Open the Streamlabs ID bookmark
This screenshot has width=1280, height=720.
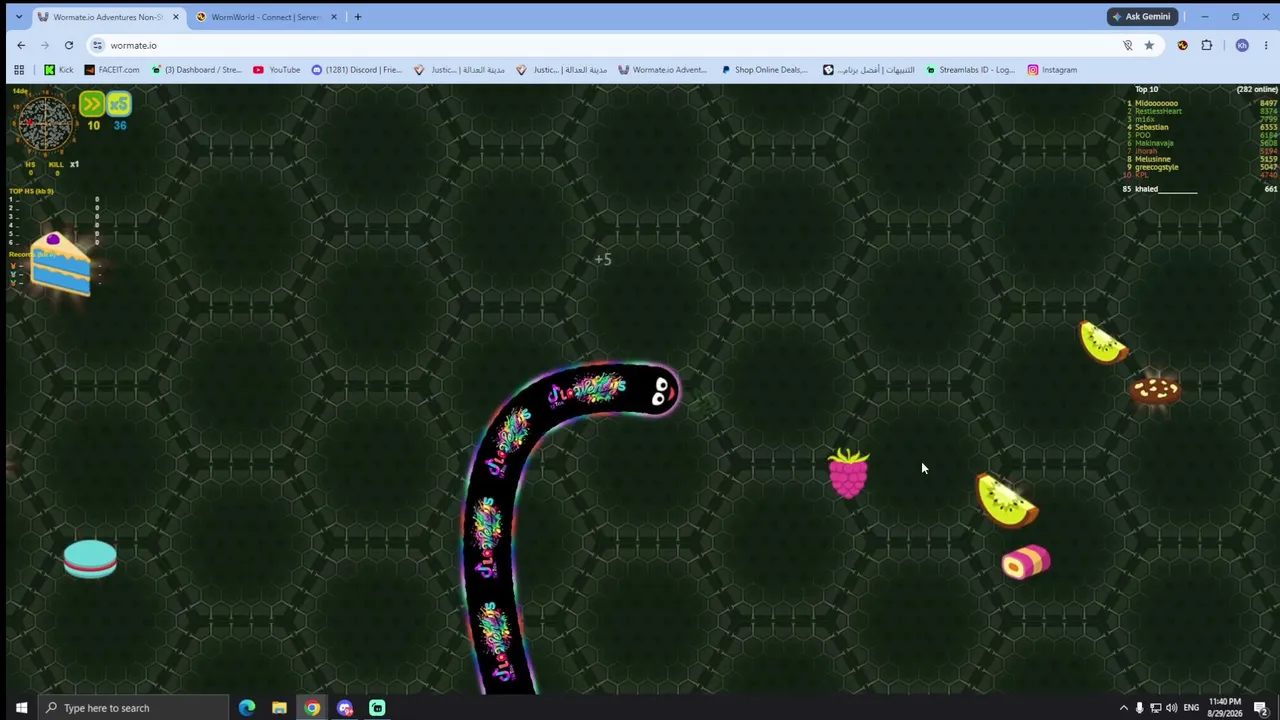click(970, 70)
